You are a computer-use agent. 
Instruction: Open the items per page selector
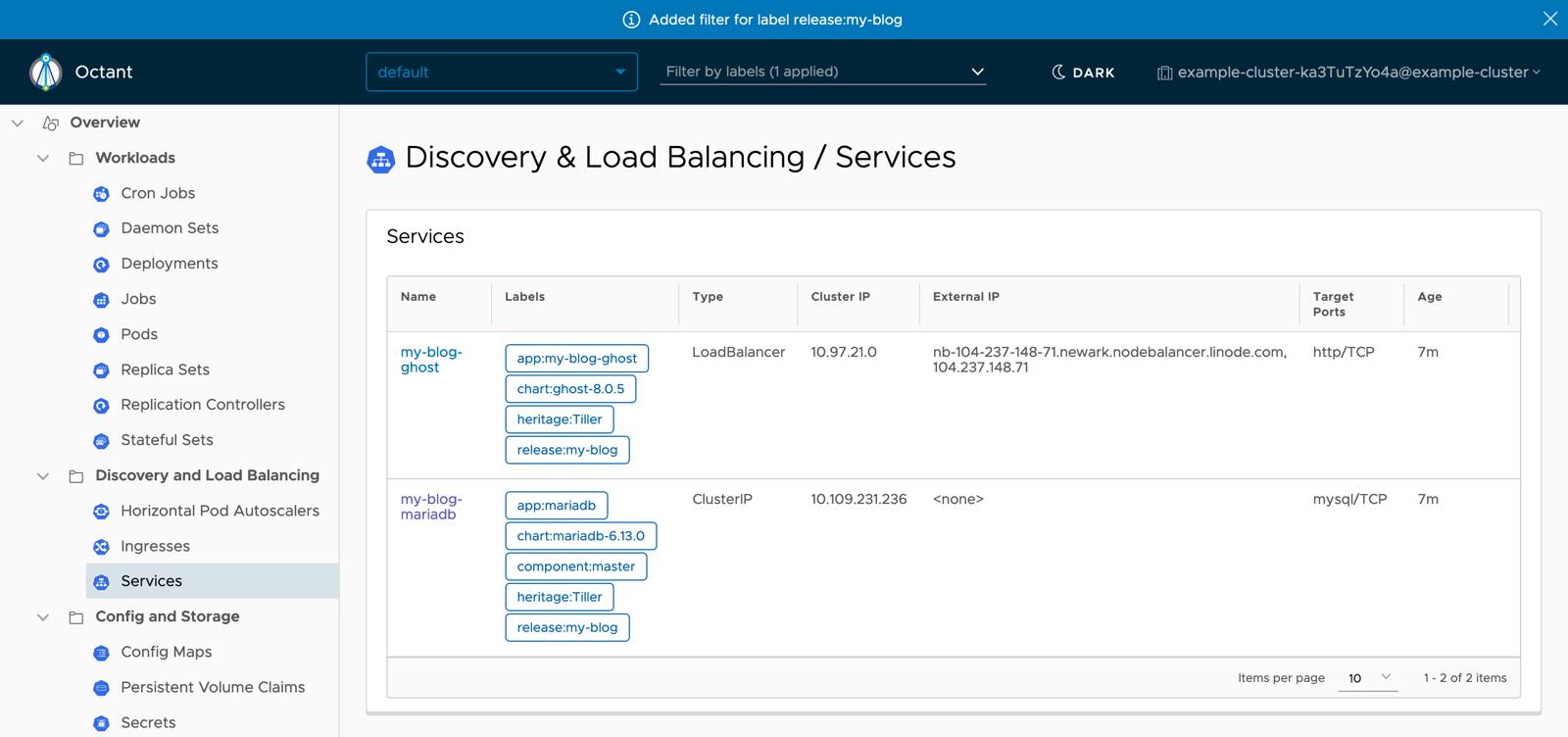coord(1368,677)
